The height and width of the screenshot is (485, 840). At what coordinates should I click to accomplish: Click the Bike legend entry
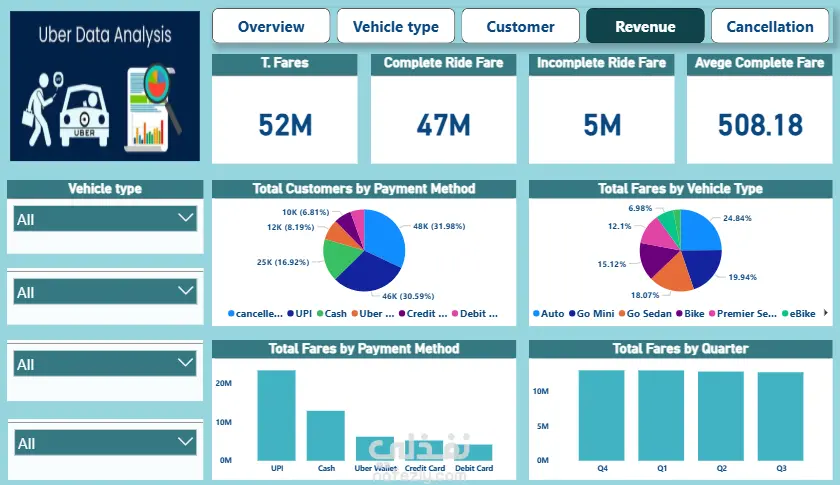pos(691,314)
